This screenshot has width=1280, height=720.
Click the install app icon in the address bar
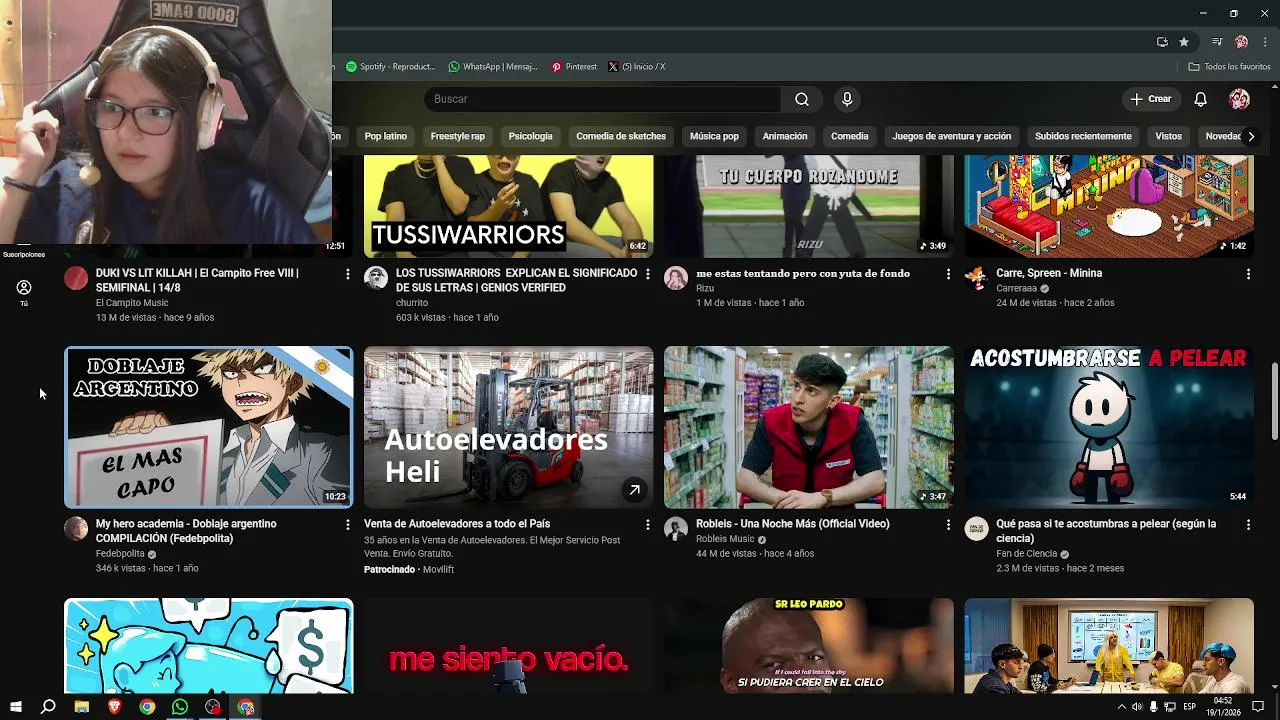[x=1162, y=42]
